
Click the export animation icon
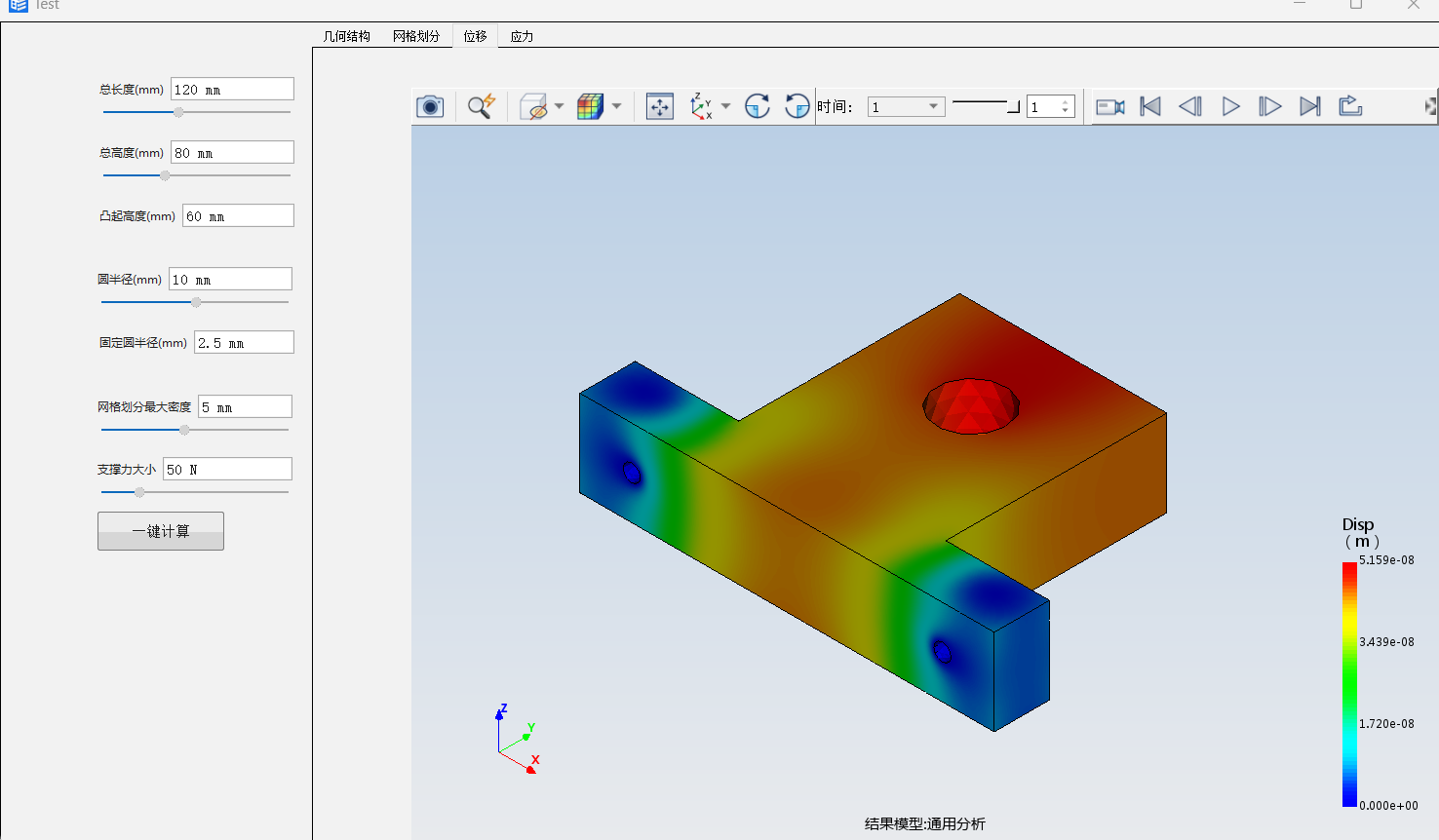[1350, 105]
